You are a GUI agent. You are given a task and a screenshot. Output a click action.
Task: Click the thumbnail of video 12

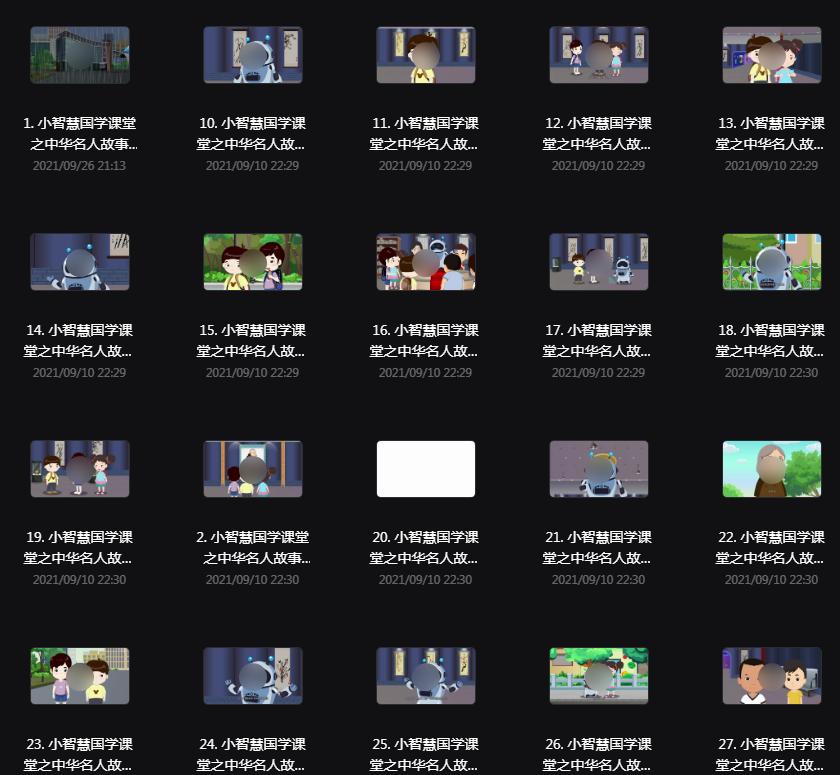[599, 55]
